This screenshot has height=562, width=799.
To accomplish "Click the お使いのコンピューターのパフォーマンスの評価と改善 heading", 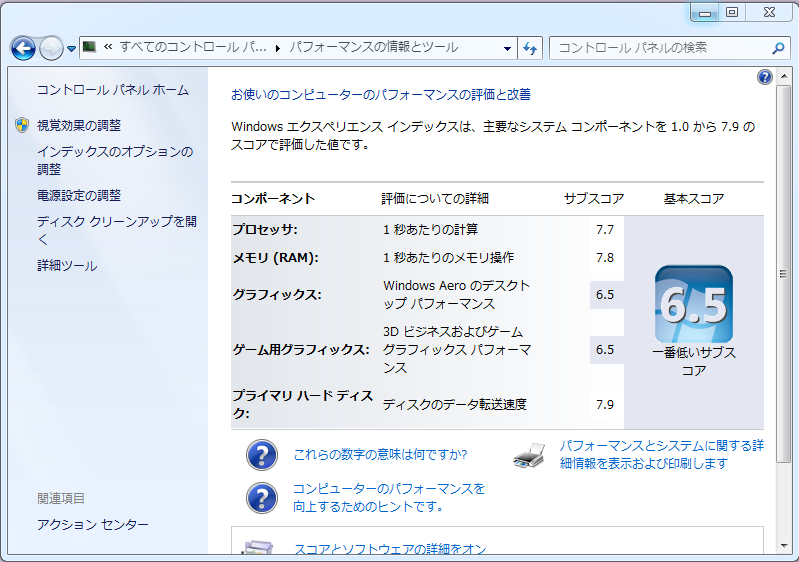I will (381, 95).
